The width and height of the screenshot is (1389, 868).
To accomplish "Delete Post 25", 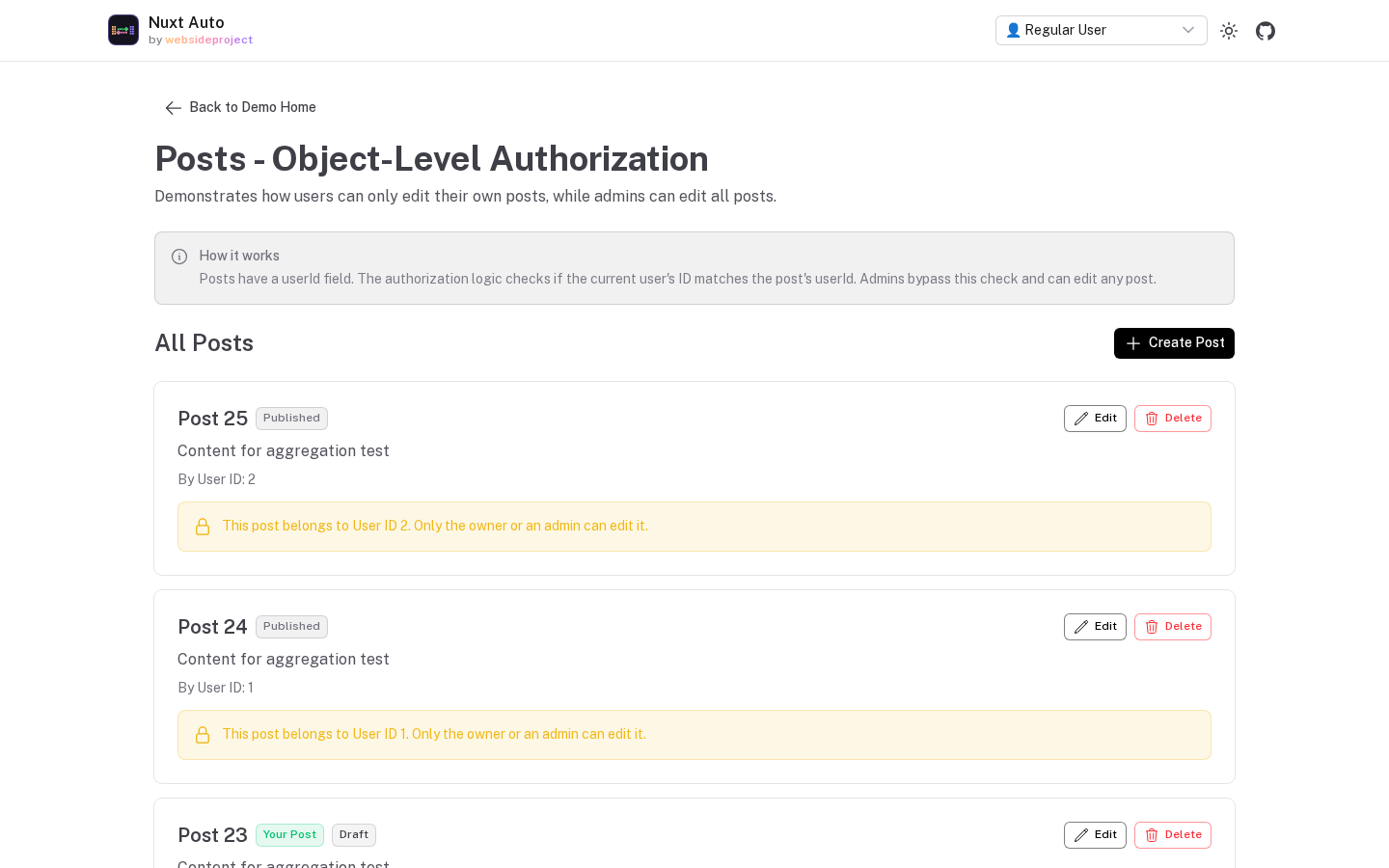I will pyautogui.click(x=1173, y=419).
